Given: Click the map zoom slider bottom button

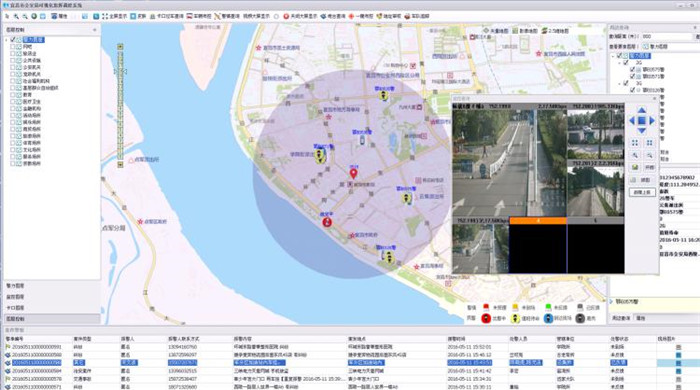Looking at the screenshot, I should 120,165.
